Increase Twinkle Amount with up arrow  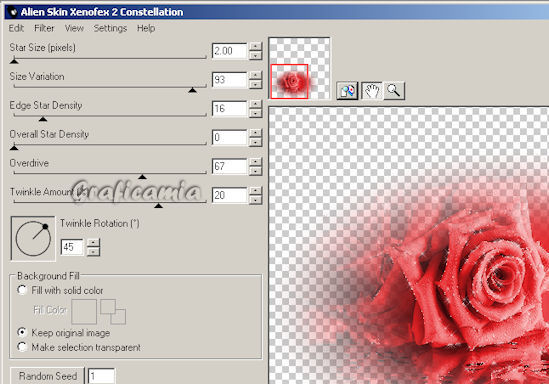pyautogui.click(x=256, y=190)
